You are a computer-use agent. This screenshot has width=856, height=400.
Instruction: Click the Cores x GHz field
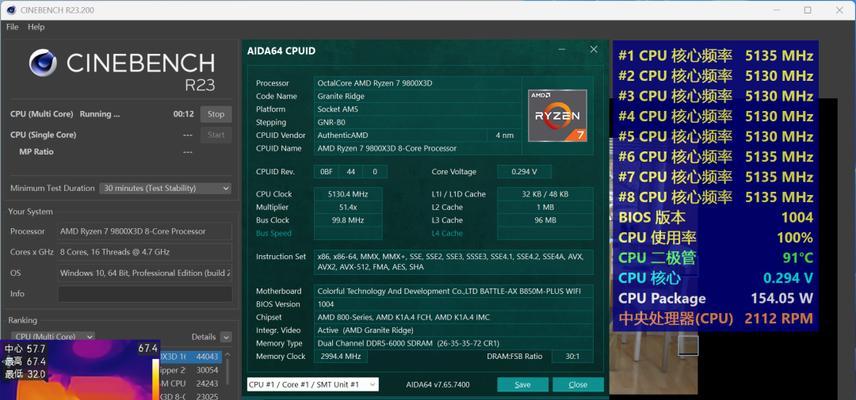pos(145,252)
